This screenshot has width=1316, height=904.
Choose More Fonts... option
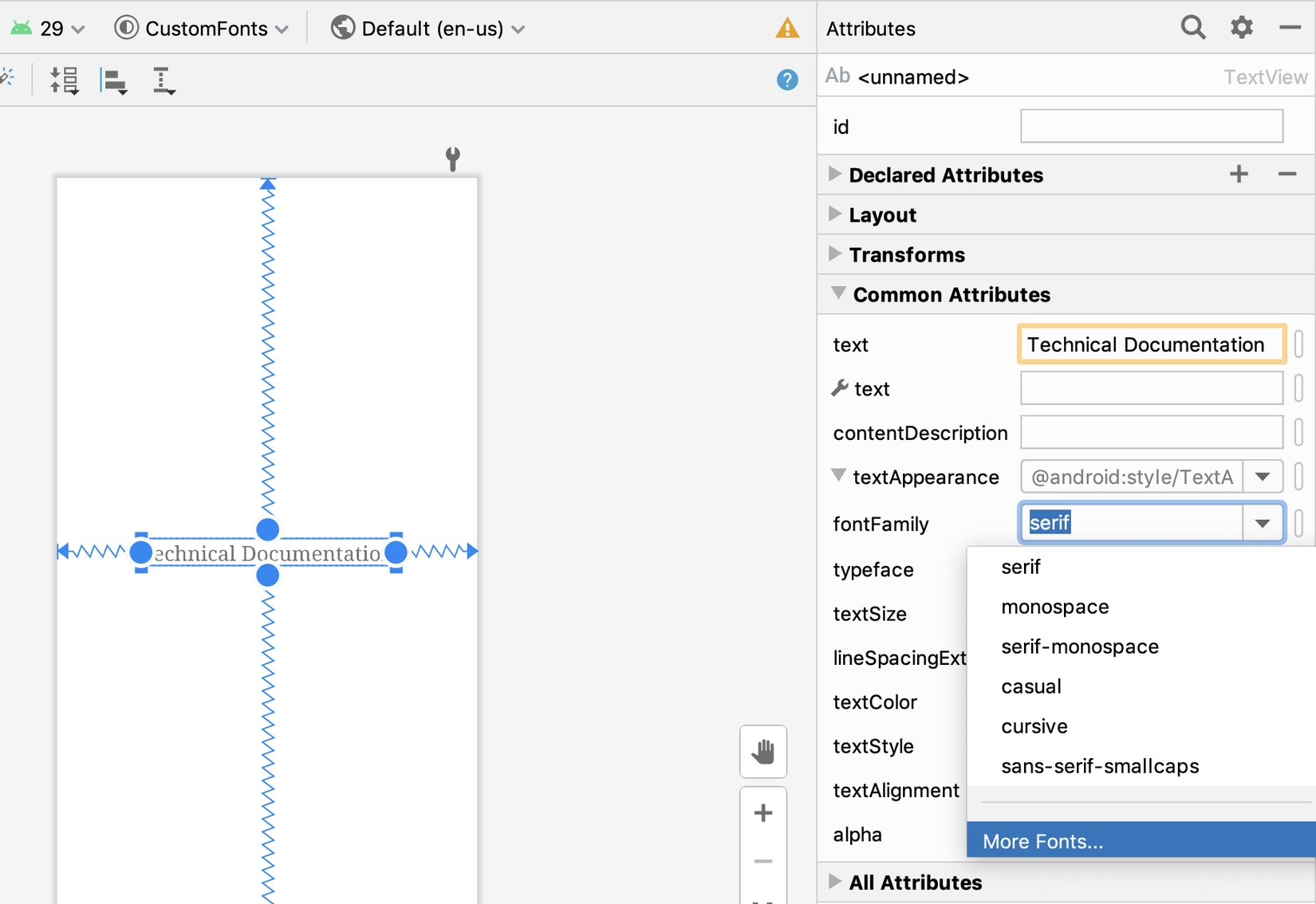pos(1042,841)
